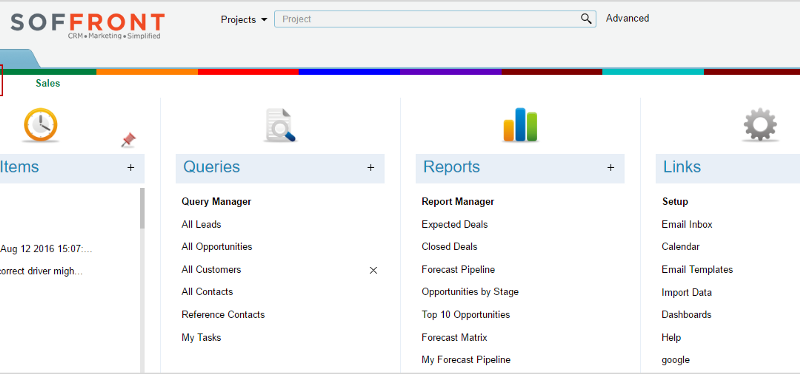This screenshot has width=800, height=374.
Task: Click the magnifier search icon
Action: 586,19
